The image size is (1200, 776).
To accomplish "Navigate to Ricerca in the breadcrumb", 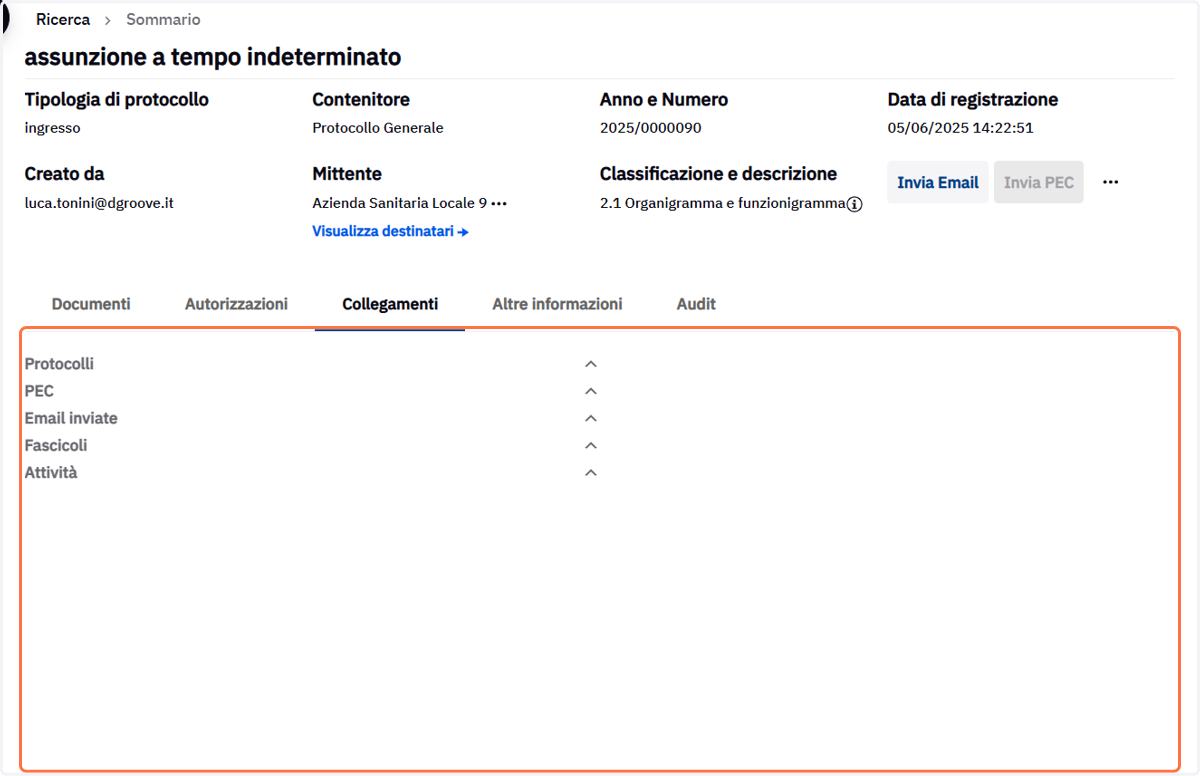I will tap(63, 20).
